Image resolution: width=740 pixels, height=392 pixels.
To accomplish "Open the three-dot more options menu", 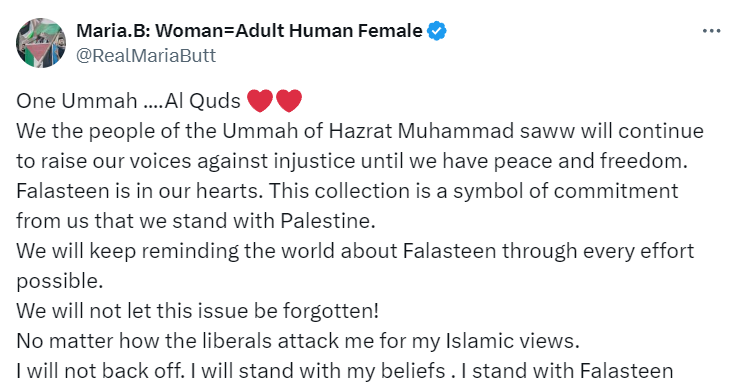I will tap(711, 31).
